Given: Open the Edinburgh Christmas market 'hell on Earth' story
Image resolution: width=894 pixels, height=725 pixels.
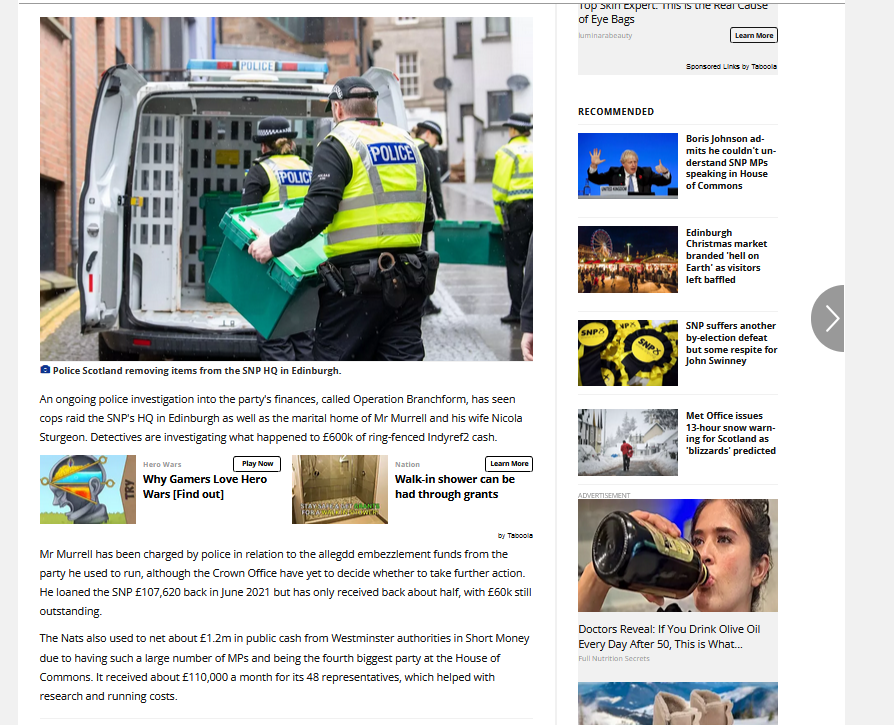Looking at the screenshot, I should tap(726, 256).
